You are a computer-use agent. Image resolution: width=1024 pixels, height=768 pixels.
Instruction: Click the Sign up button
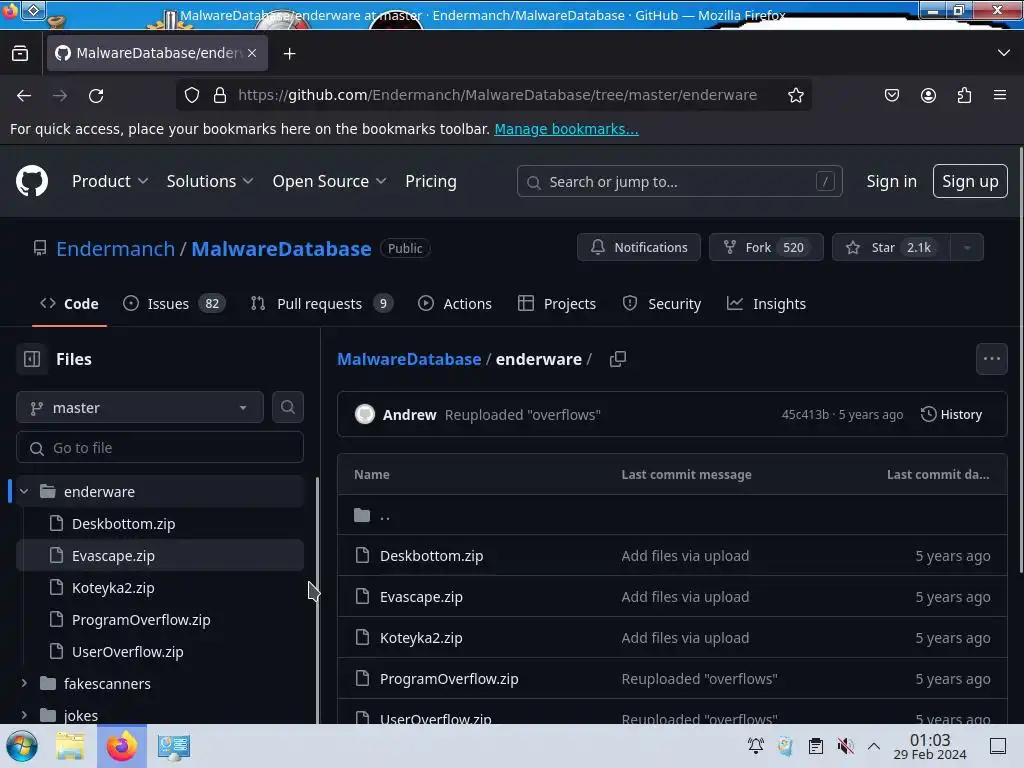(x=970, y=181)
